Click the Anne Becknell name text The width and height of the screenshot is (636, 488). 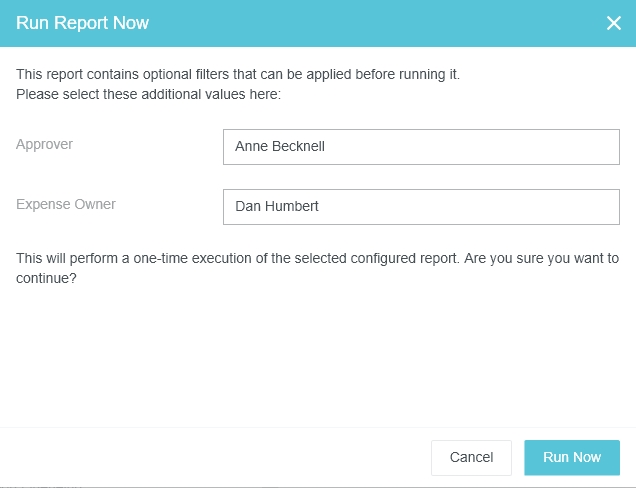click(280, 147)
